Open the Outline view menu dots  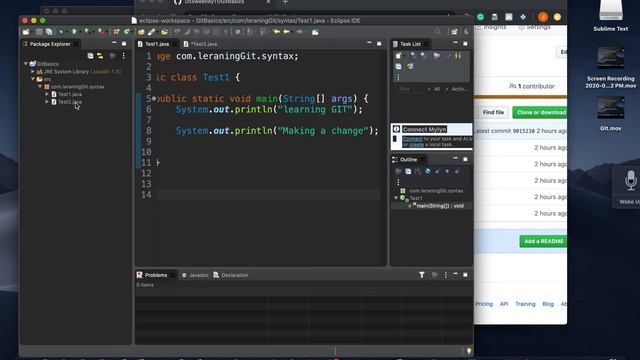(398, 182)
